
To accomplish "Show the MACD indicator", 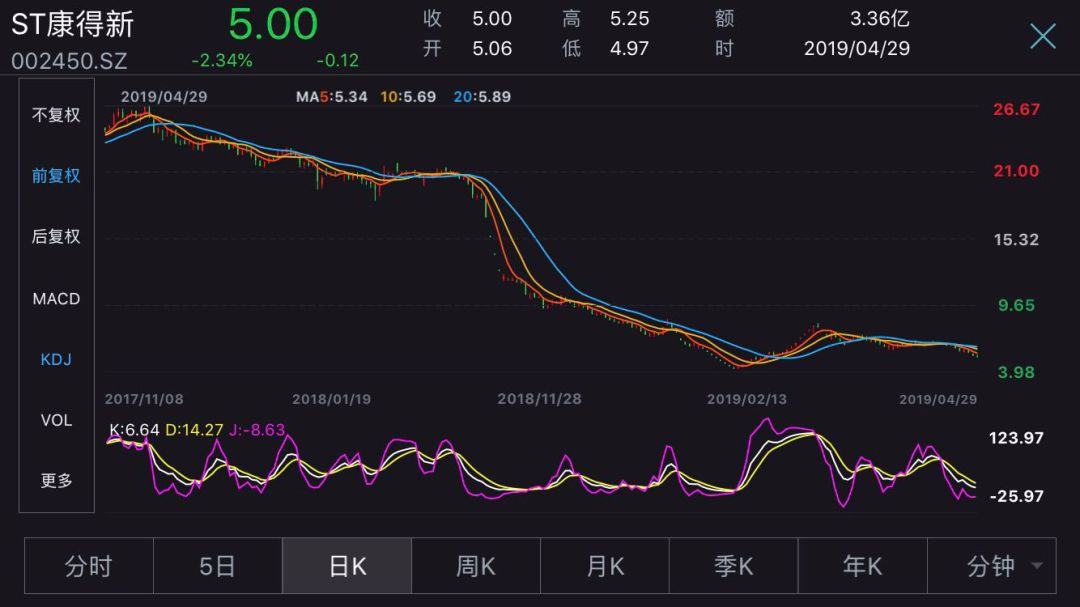I will point(56,298).
